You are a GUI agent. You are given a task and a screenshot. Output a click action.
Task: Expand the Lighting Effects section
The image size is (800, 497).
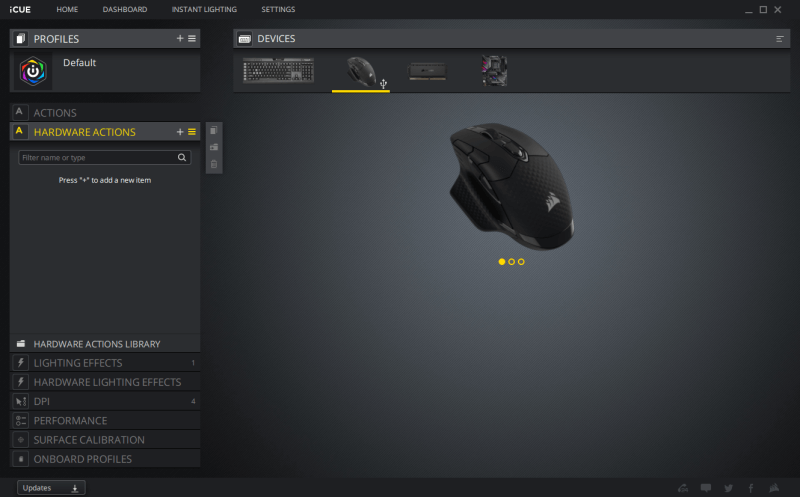(105, 363)
